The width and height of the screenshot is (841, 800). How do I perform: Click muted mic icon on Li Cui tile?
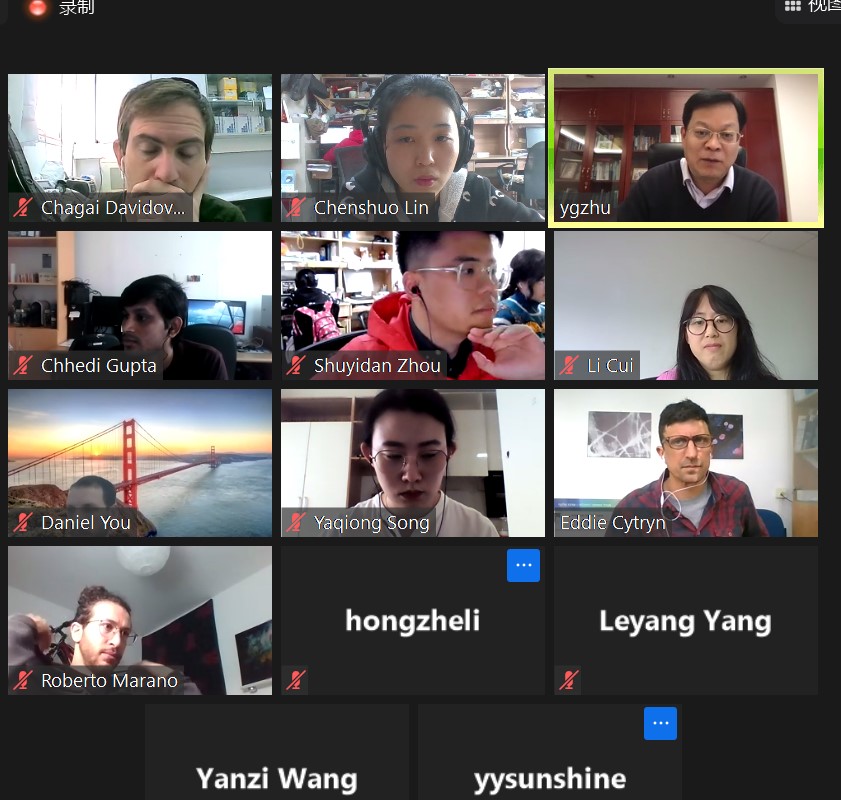(x=569, y=366)
